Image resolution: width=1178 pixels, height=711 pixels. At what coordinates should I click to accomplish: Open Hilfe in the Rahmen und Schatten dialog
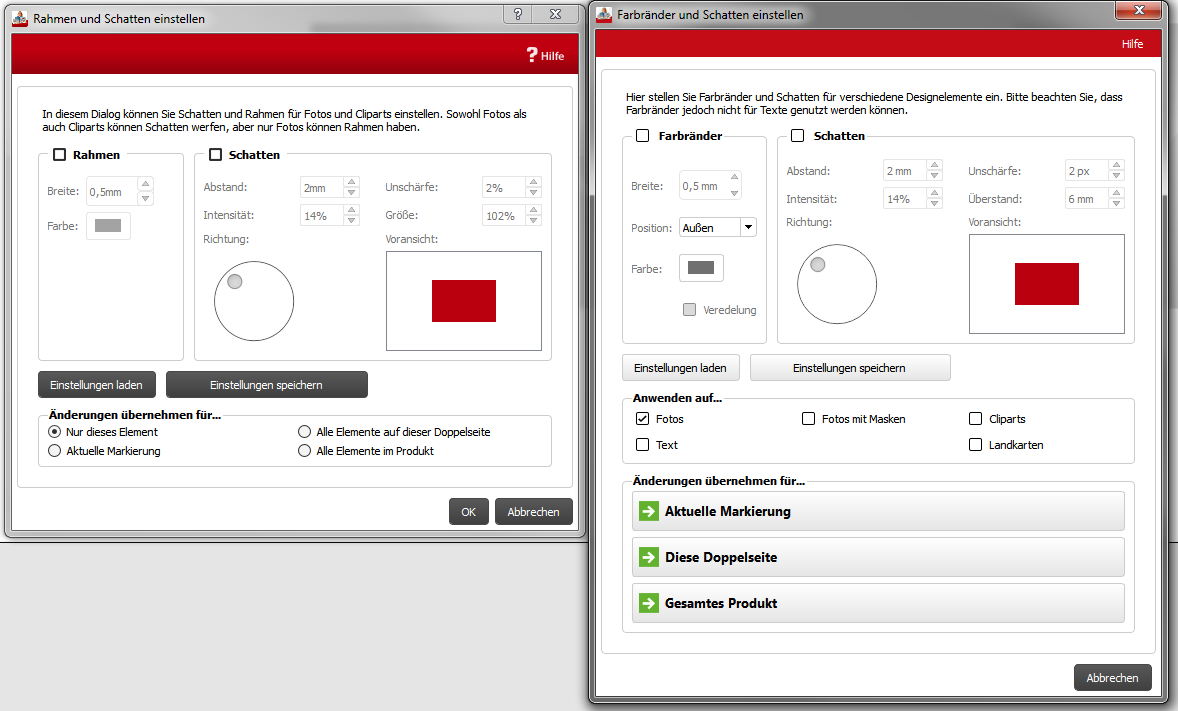545,56
